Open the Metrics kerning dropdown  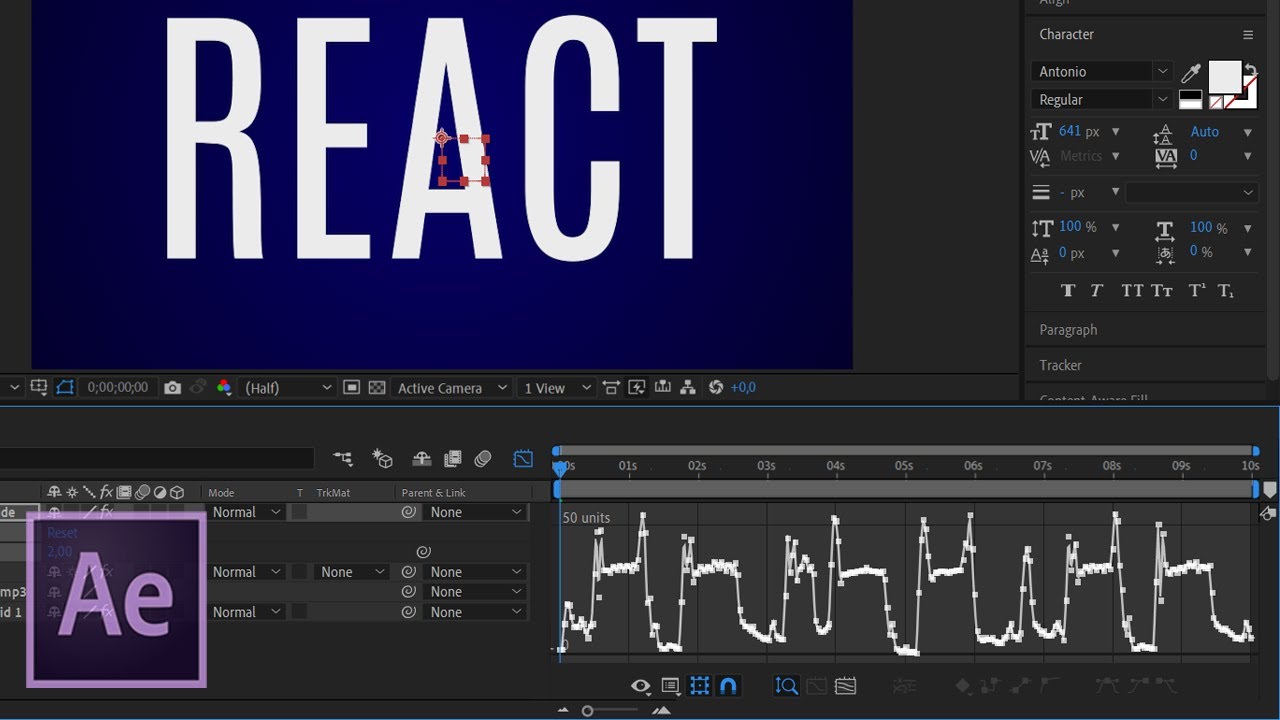[x=1116, y=156]
